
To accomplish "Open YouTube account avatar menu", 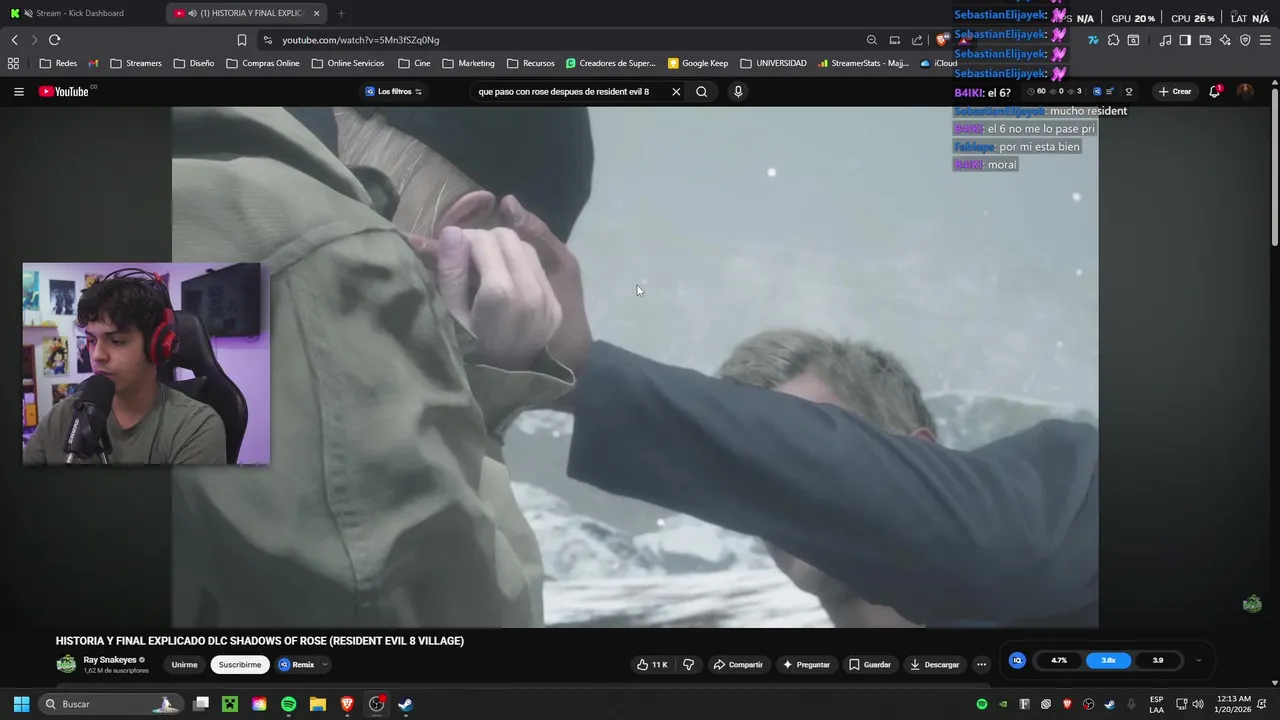I will click(1245, 91).
